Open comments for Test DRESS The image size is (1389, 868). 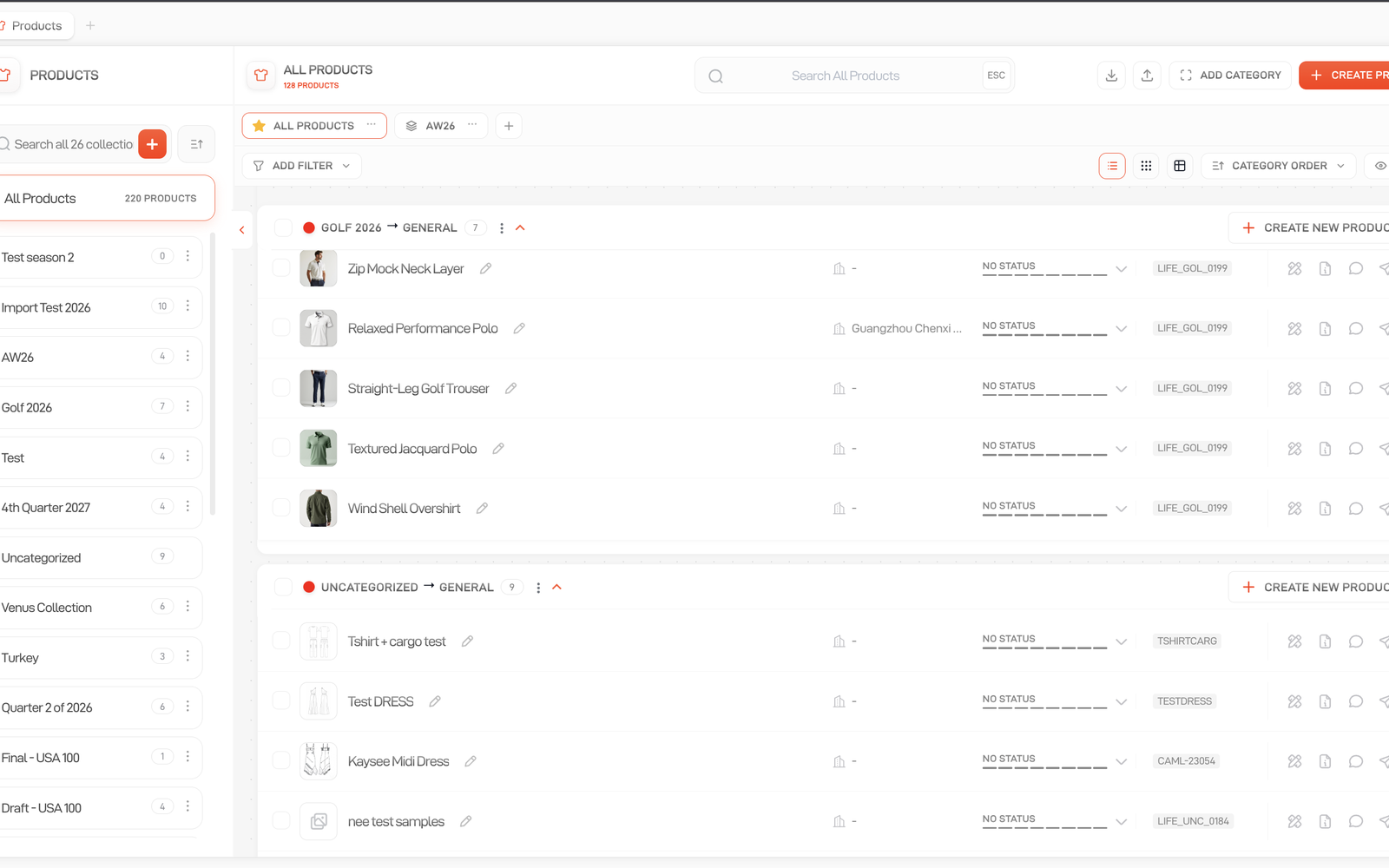(x=1355, y=701)
